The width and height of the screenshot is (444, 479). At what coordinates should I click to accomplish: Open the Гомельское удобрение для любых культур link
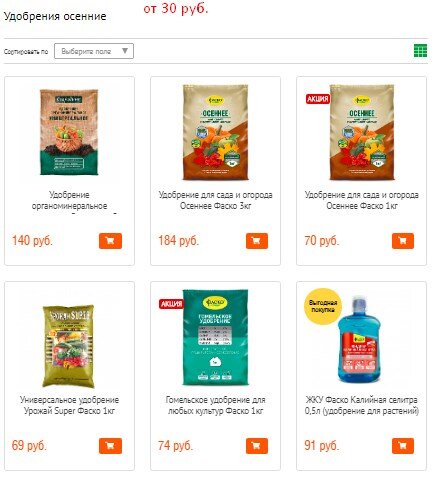tap(215, 405)
